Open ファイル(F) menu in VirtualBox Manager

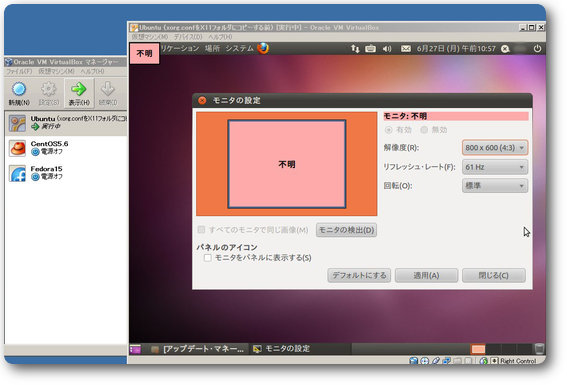click(20, 72)
